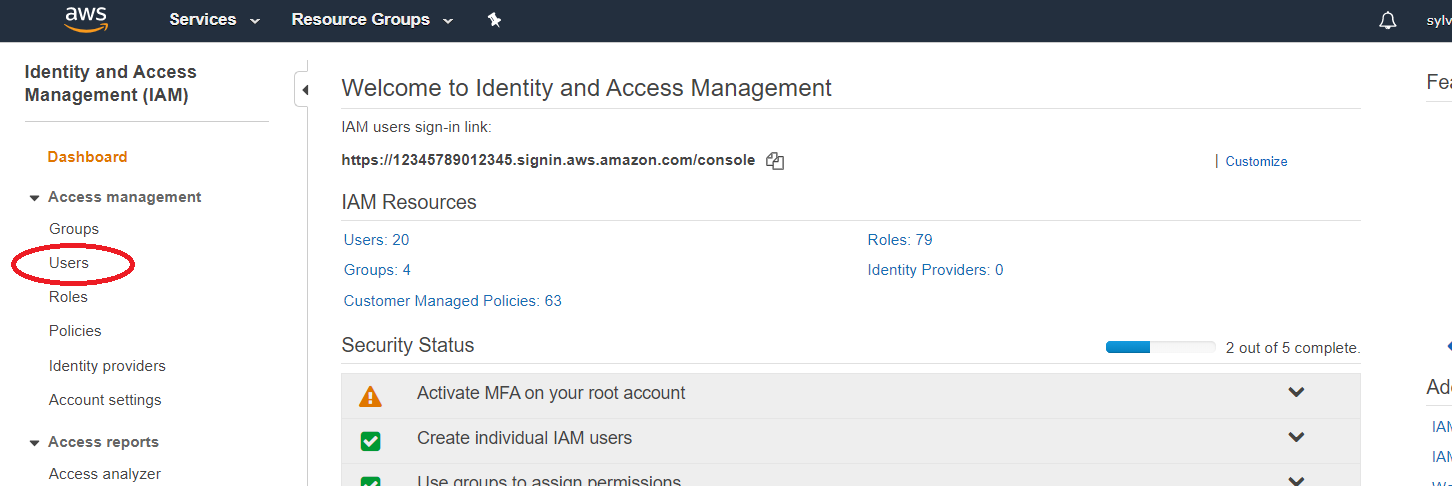Open Policies in the sidebar
Viewport: 1452px width, 486px height.
[75, 331]
